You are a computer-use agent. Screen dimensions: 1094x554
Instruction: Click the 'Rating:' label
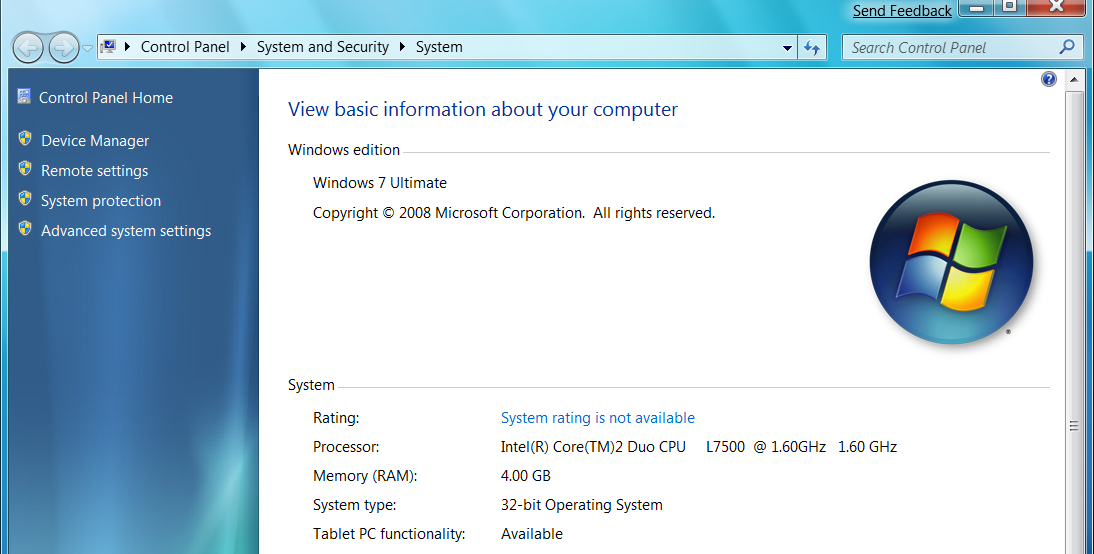[336, 418]
